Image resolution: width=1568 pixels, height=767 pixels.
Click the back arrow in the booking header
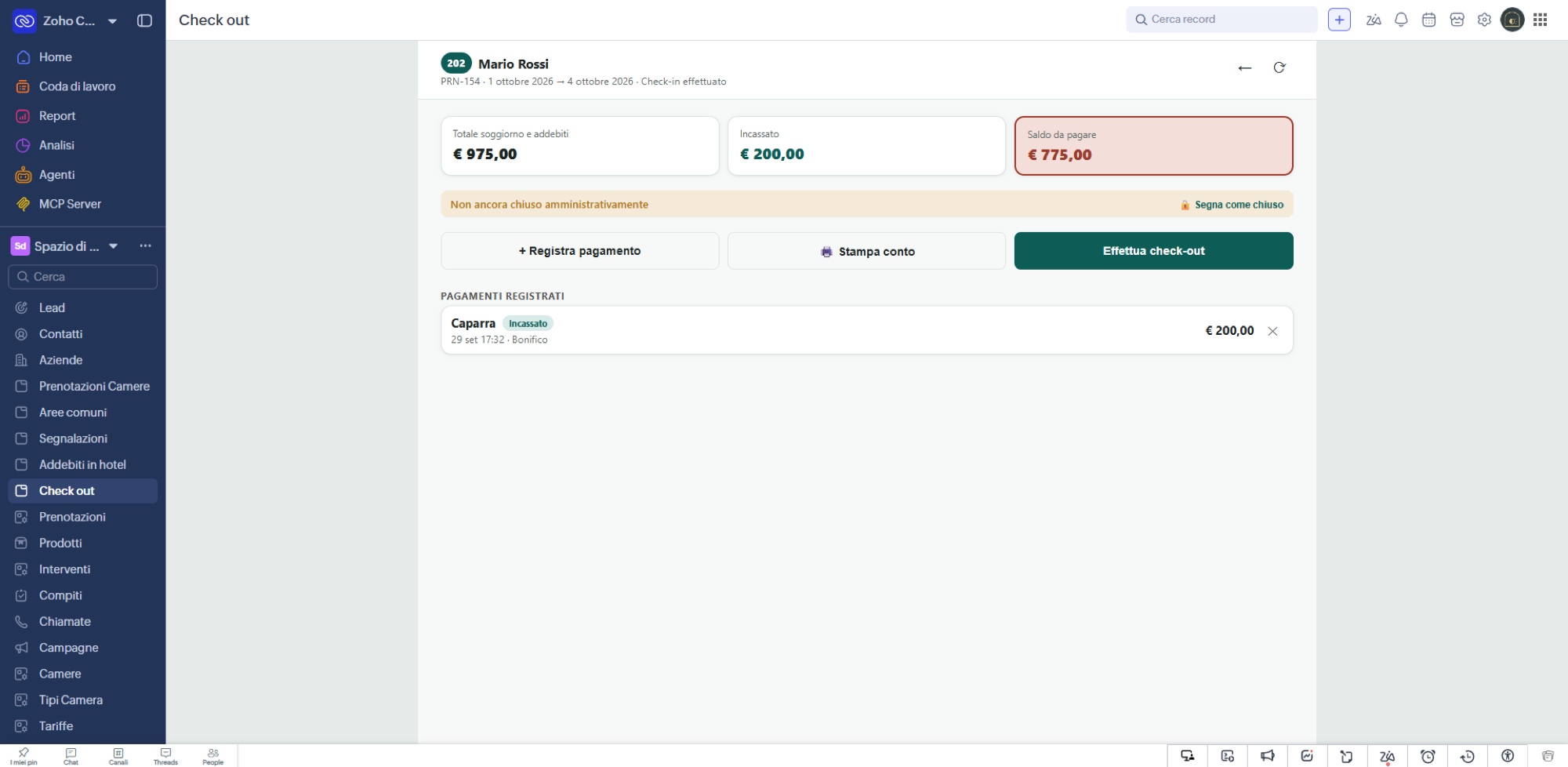tap(1244, 68)
